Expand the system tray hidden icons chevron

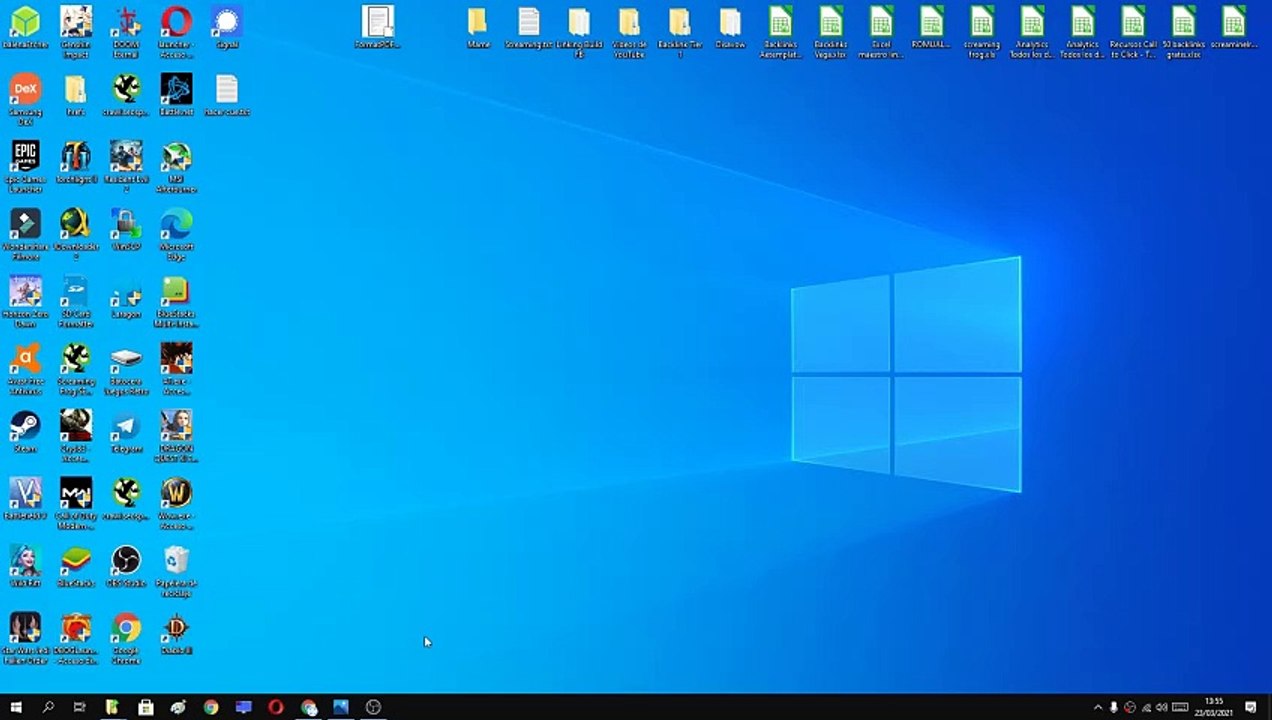(1098, 707)
